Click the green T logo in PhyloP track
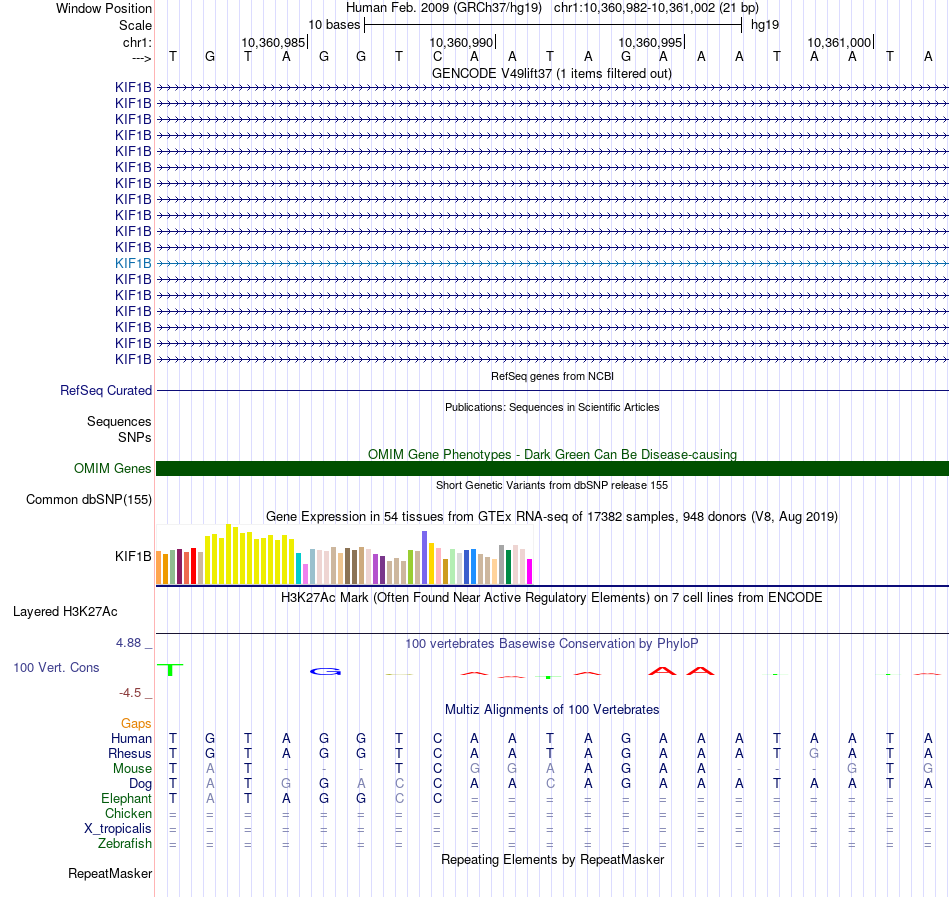This screenshot has width=950, height=897. [171, 669]
